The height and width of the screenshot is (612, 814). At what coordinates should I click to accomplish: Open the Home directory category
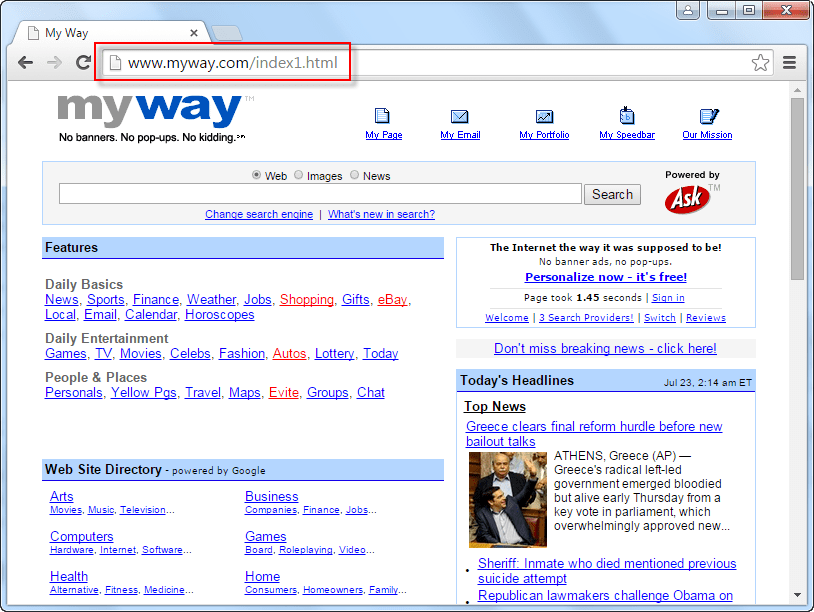[x=263, y=576]
